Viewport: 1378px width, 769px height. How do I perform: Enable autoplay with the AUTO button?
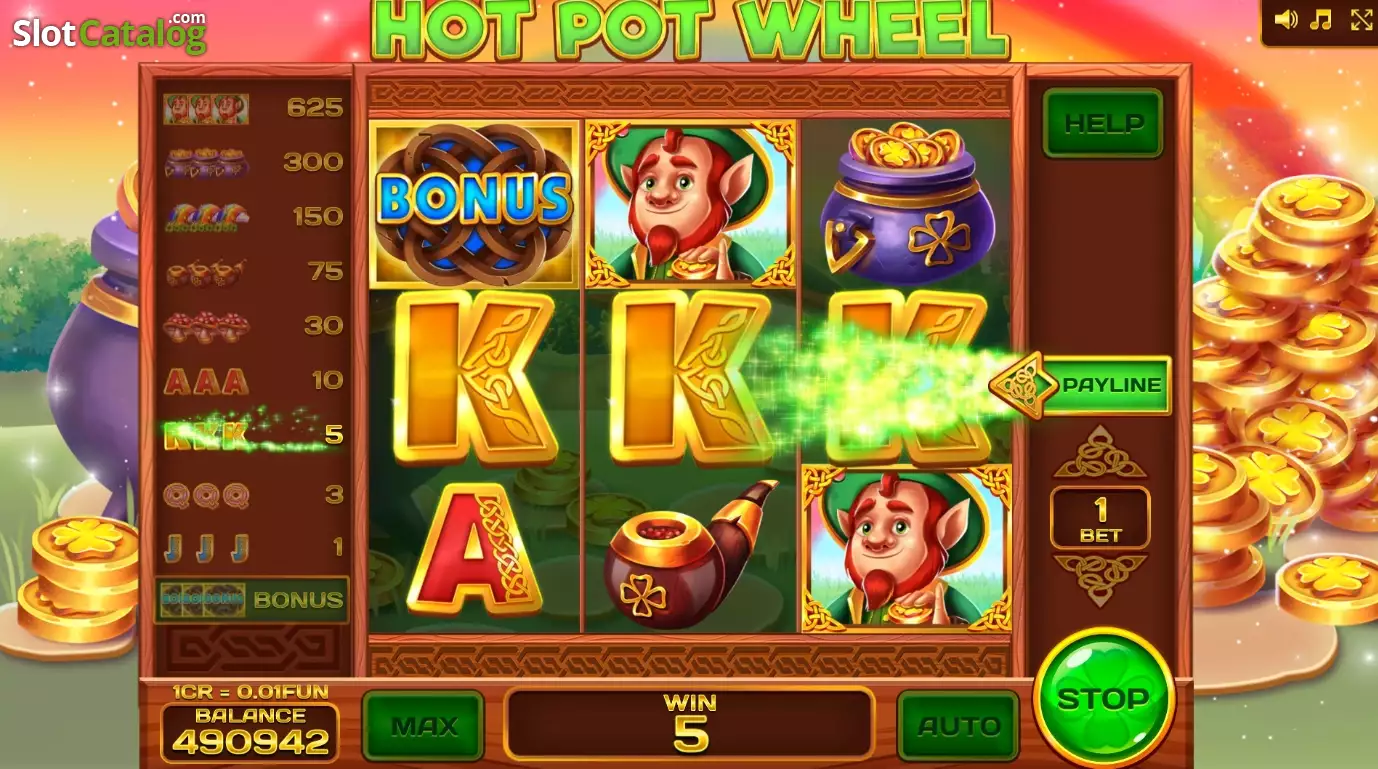click(x=958, y=726)
